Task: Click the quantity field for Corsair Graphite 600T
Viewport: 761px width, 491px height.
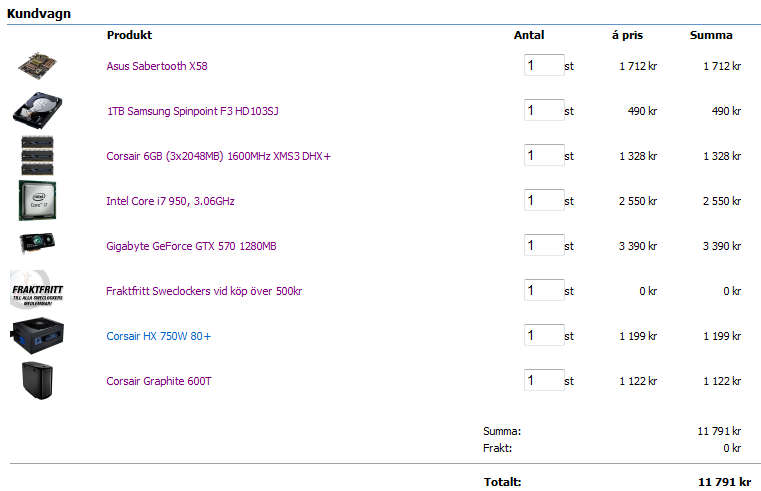Action: point(543,381)
